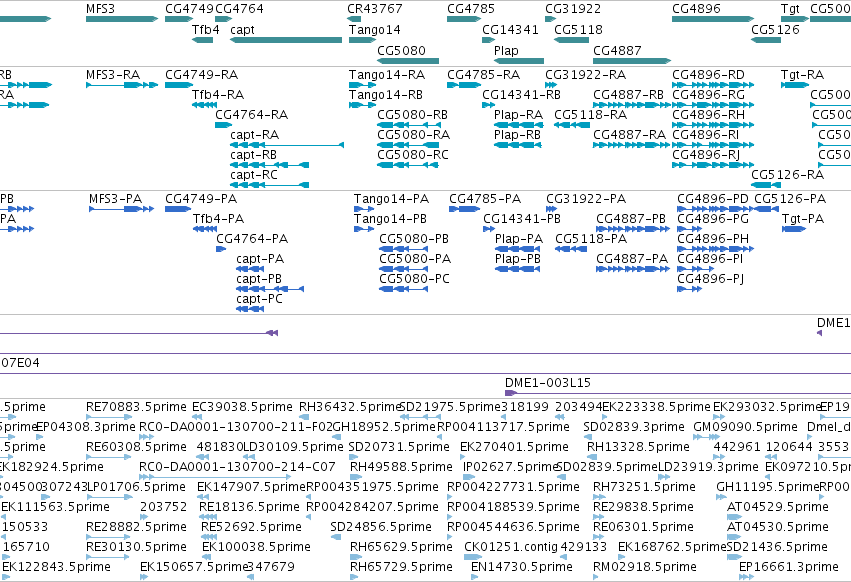The height and width of the screenshot is (582, 851).
Task: Click the CG5080-PB protein label
Action: point(414,239)
